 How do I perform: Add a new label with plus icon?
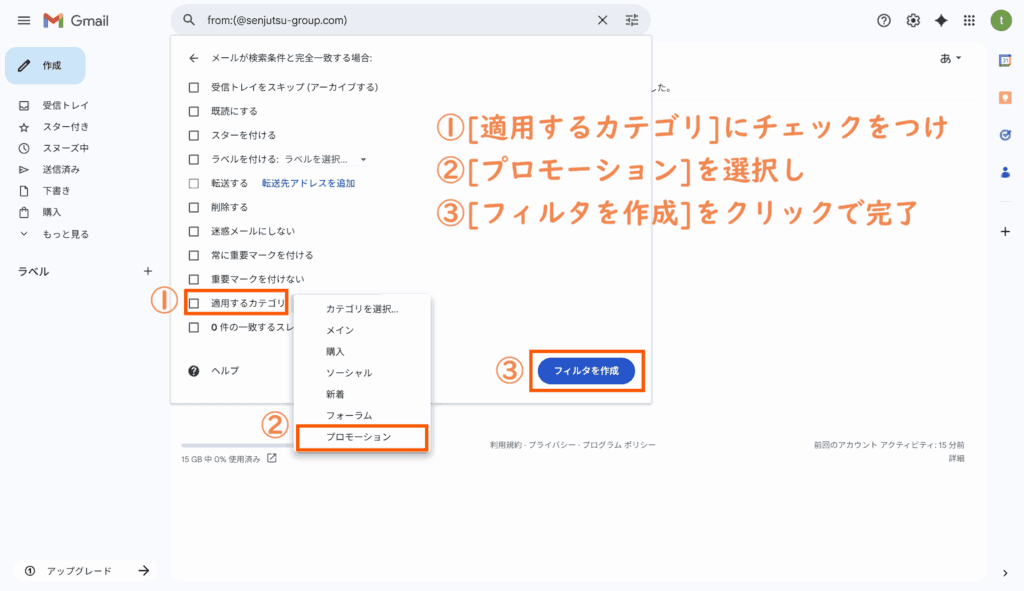[148, 271]
